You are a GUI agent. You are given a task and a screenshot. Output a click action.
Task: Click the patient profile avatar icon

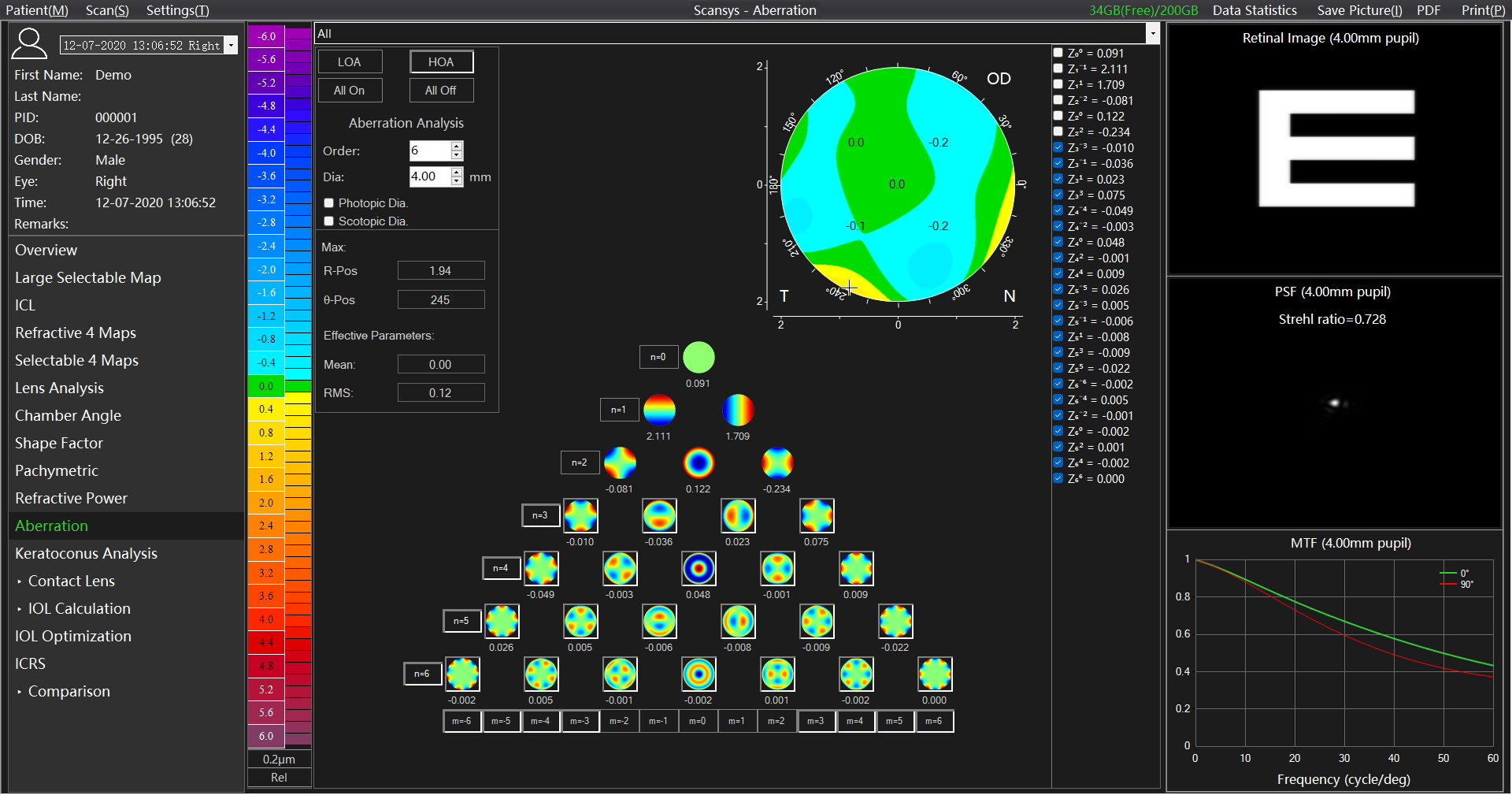point(29,43)
